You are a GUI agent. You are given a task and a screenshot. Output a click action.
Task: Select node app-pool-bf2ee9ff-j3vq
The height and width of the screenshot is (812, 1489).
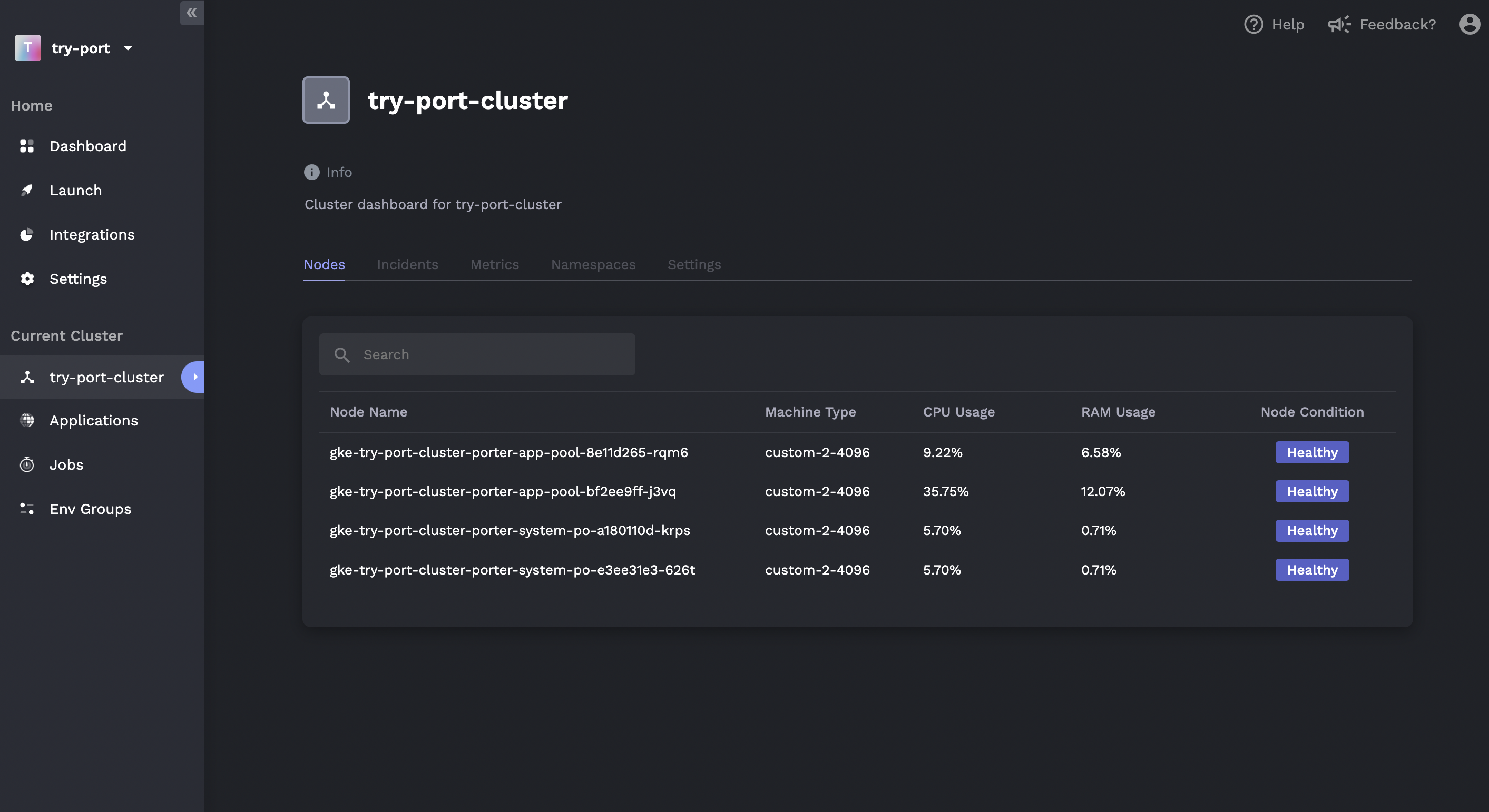coord(503,491)
